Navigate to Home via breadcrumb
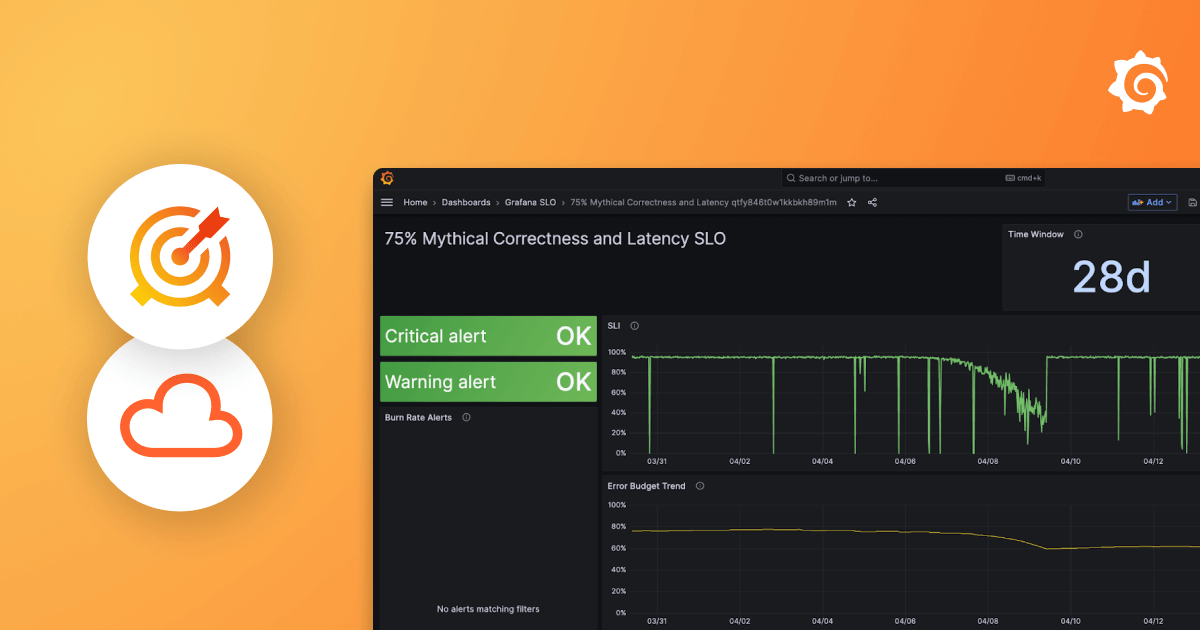This screenshot has width=1200, height=630. (x=415, y=202)
